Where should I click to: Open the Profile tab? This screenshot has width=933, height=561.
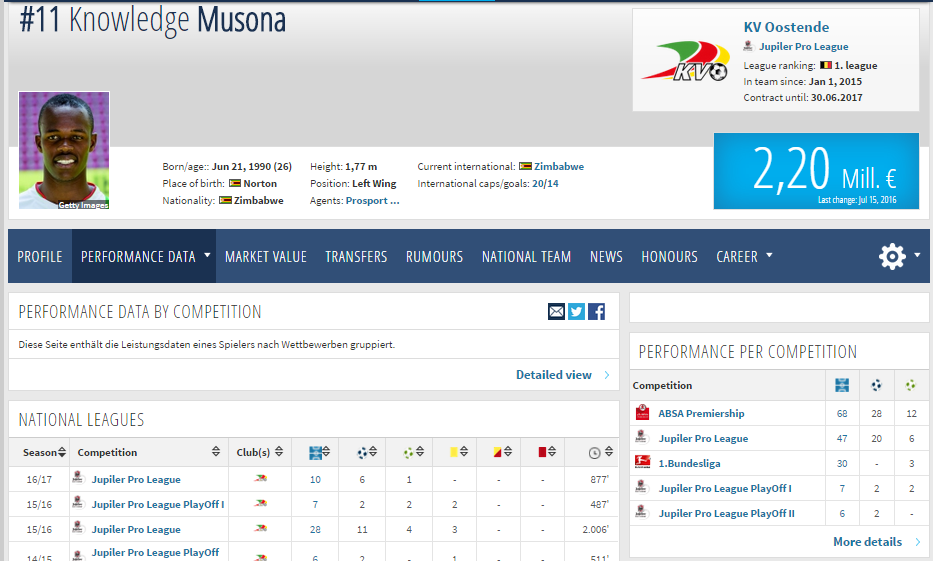pyautogui.click(x=40, y=256)
